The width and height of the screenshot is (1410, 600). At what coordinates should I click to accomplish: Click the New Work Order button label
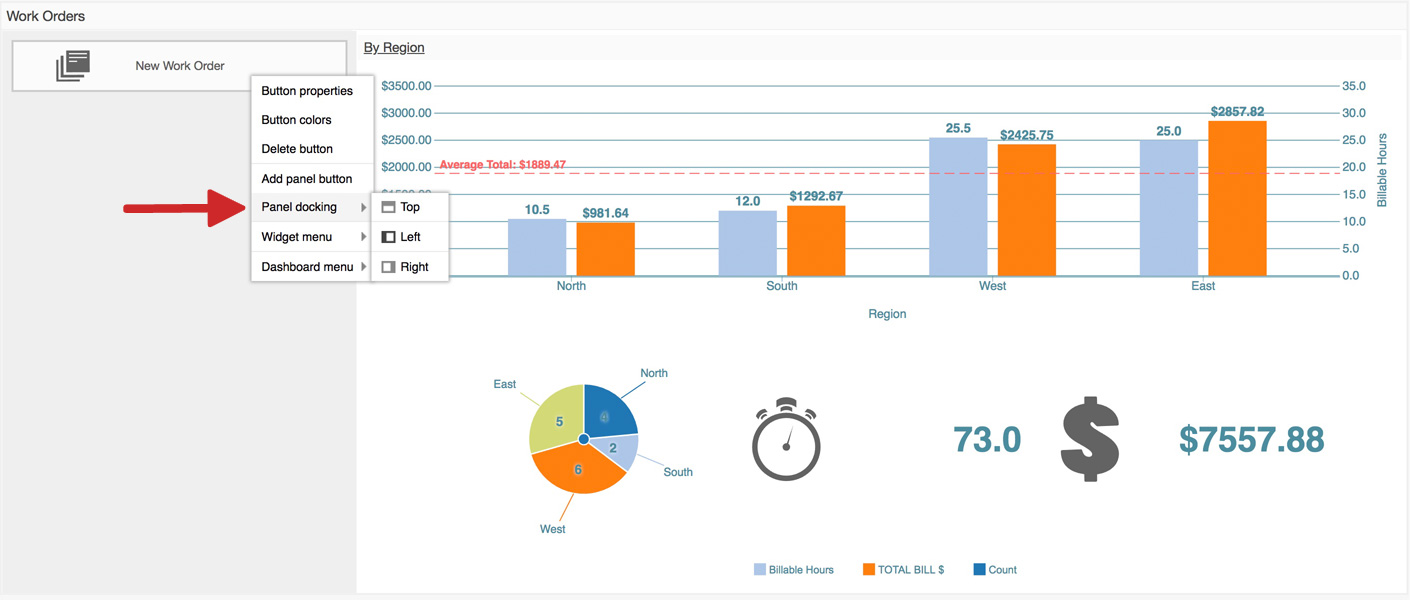point(180,66)
